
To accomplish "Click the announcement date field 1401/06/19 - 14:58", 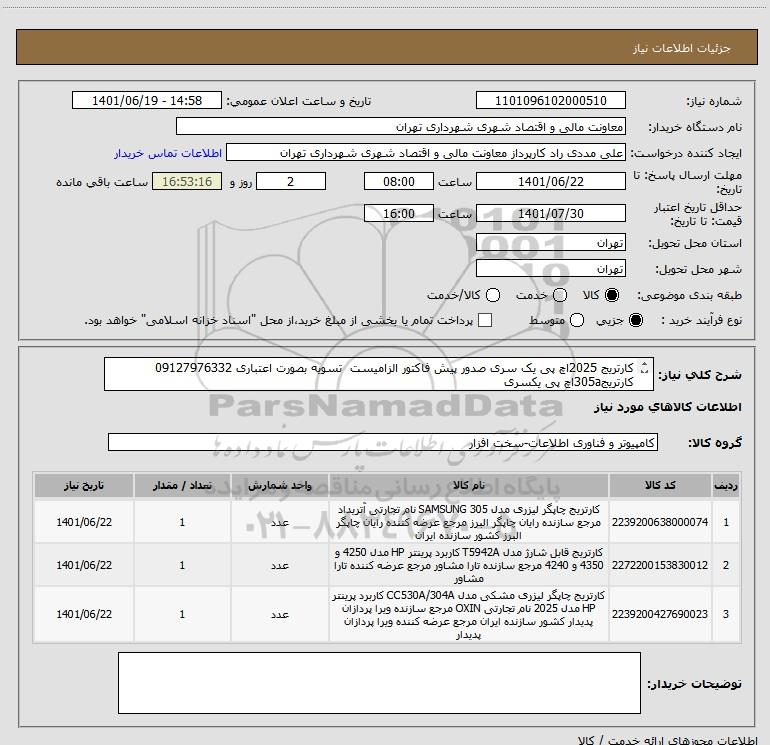I will [x=147, y=101].
